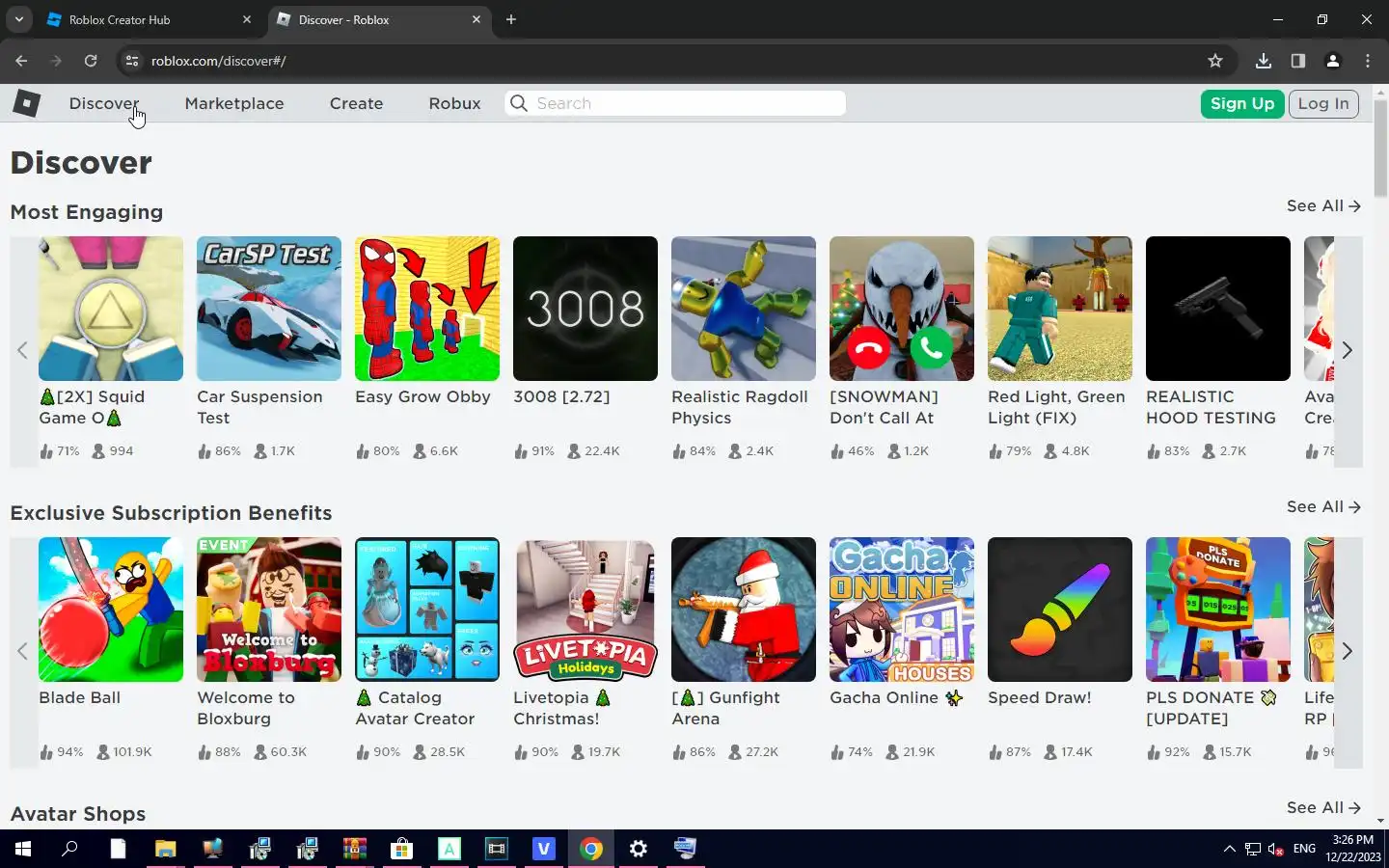Reload the page with refresh icon
The height and width of the screenshot is (868, 1389).
pyautogui.click(x=91, y=61)
